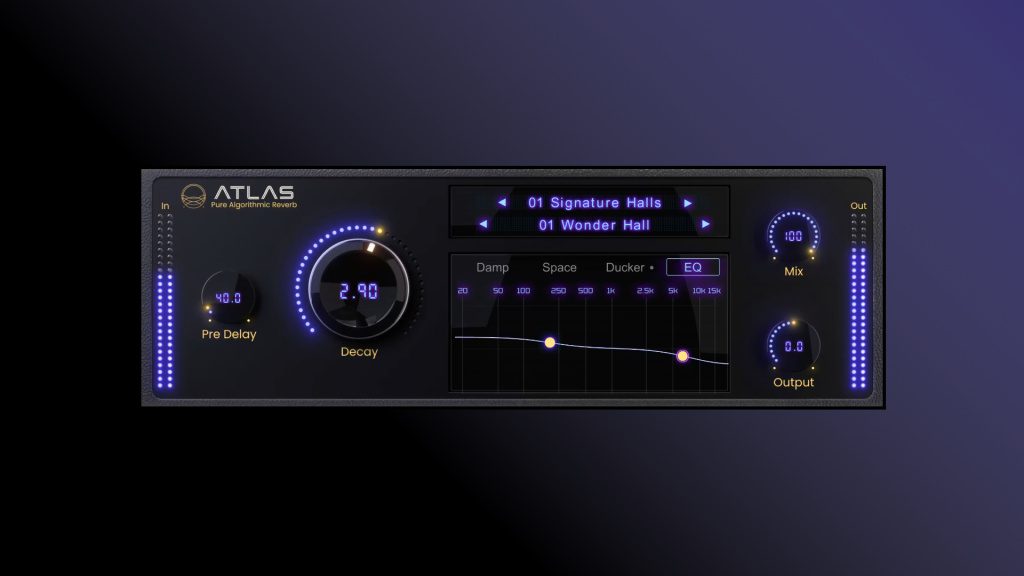Click the 250 frequency label
The width and height of the screenshot is (1024, 576).
tap(558, 291)
